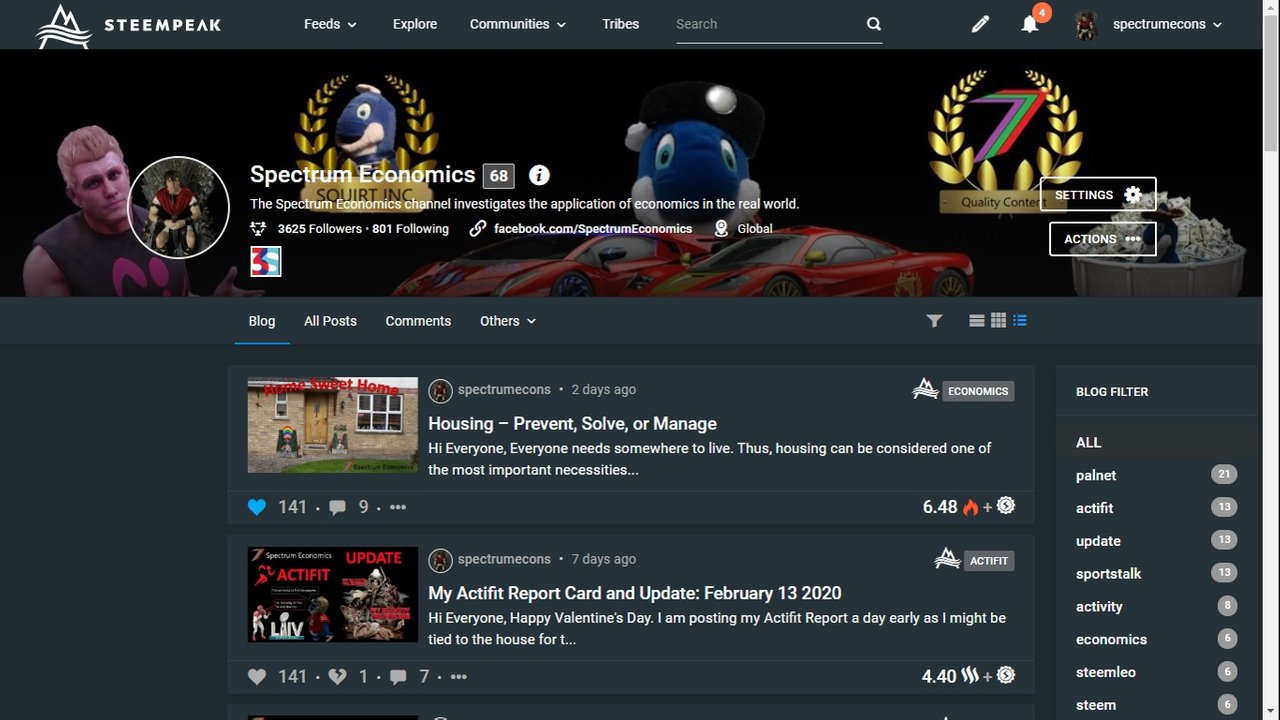1280x720 pixels.
Task: Switch to grid layout view
Action: pos(998,321)
